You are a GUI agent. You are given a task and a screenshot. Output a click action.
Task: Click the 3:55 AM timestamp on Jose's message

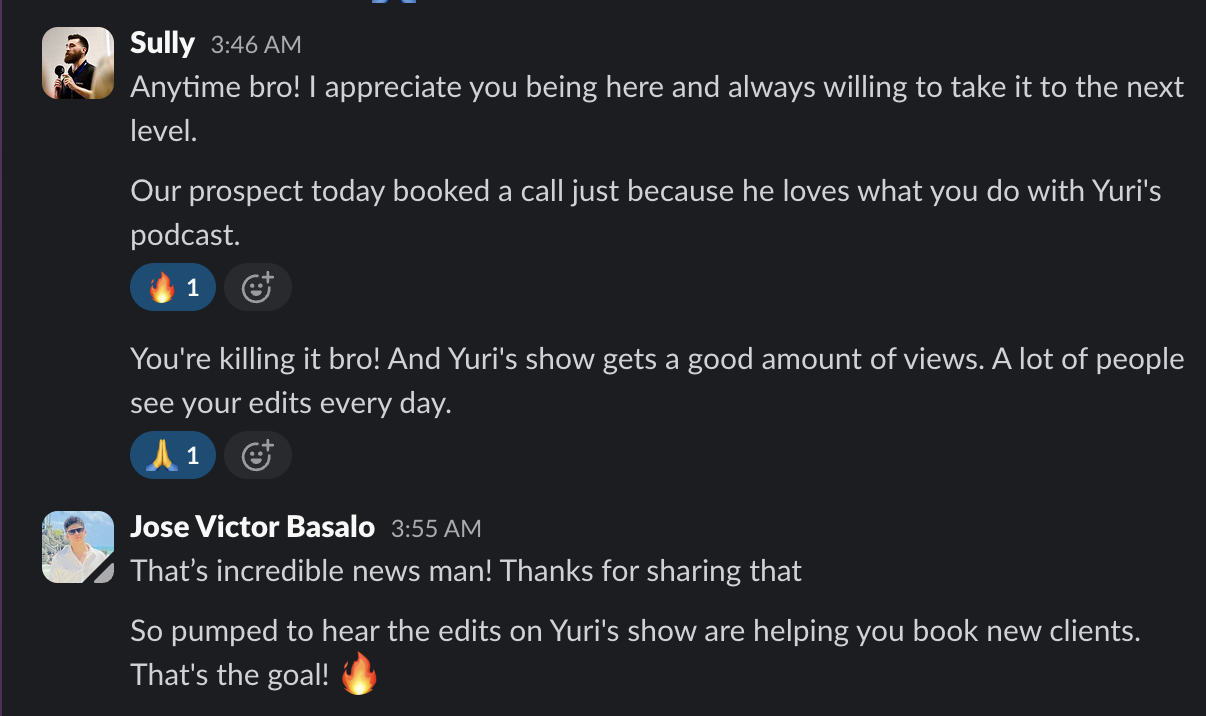(435, 528)
